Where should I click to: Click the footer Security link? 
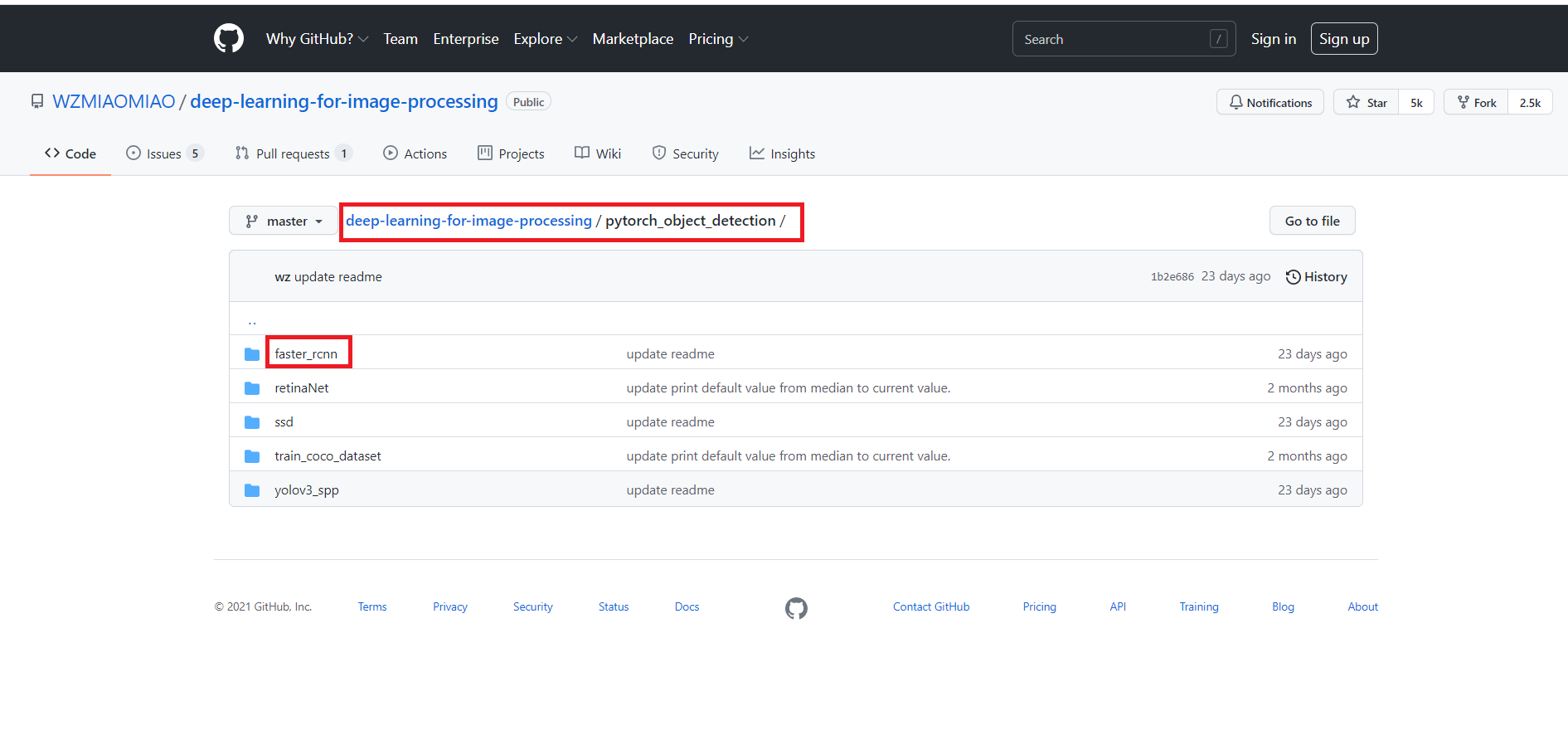click(532, 607)
